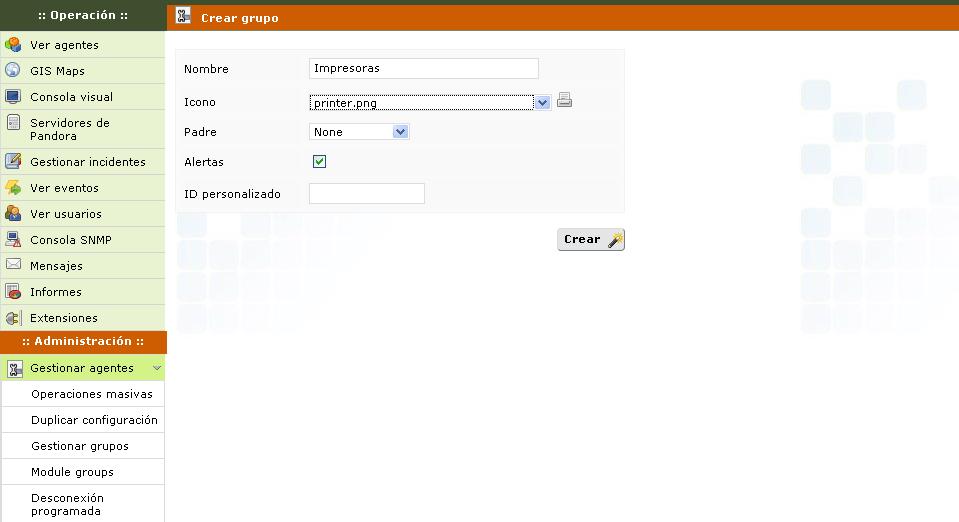Click the Nombre field containing Impresoras
Screen dimensions: 959x522
[424, 69]
